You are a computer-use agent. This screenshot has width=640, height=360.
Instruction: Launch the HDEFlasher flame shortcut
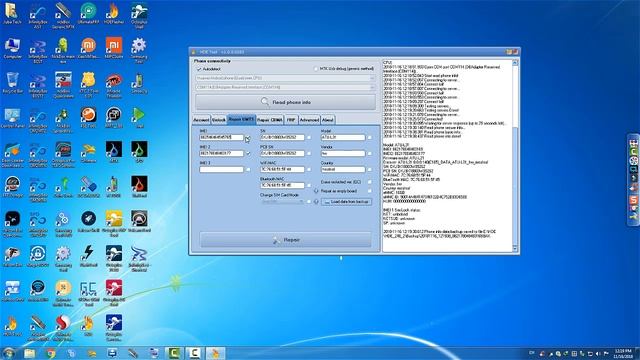pyautogui.click(x=113, y=13)
